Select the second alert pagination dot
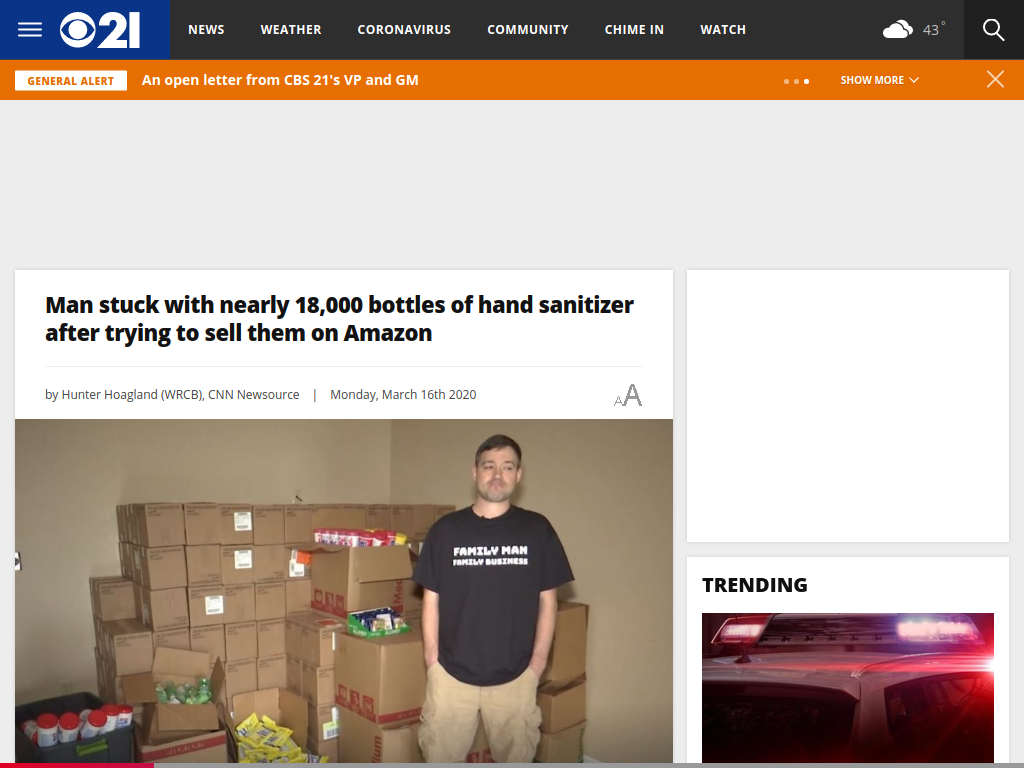Viewport: 1024px width, 768px height. (x=796, y=82)
